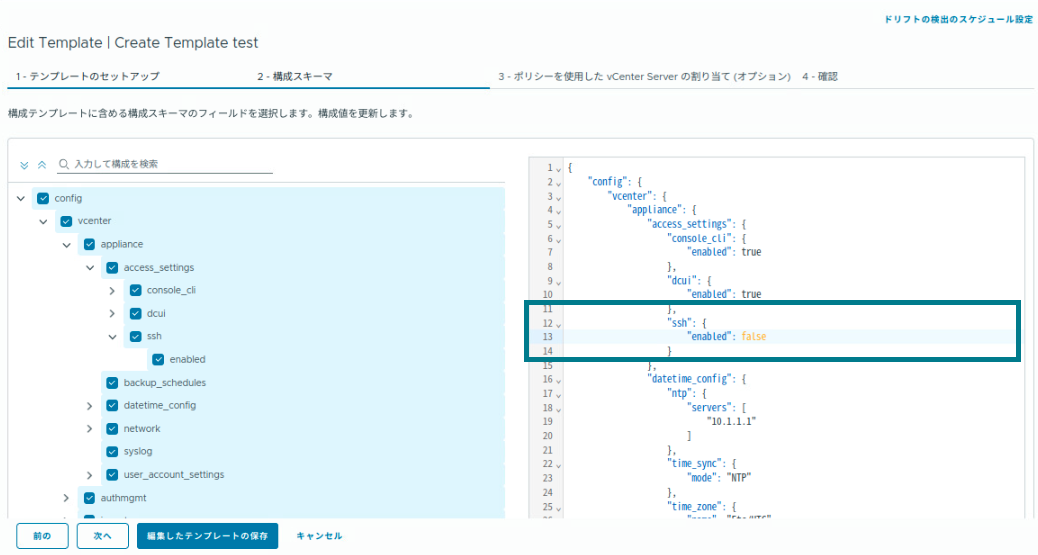Click the expand-all double chevron icon
Image resolution: width=1038 pixels, height=555 pixels.
25,164
